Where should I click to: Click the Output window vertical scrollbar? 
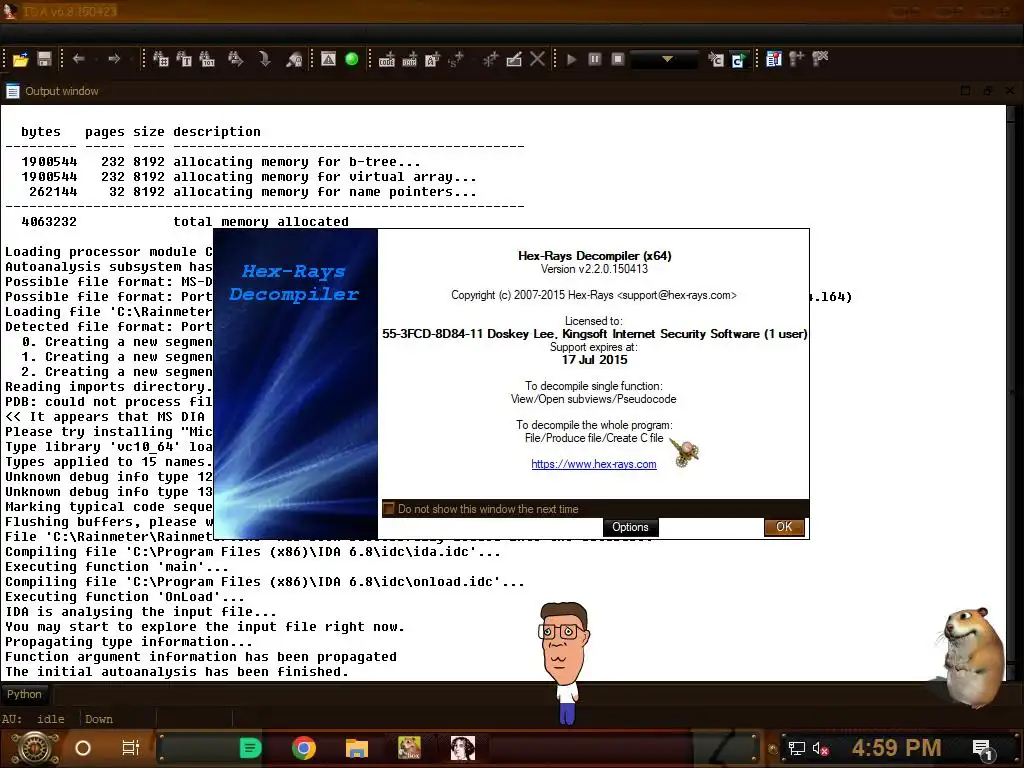(x=1012, y=392)
